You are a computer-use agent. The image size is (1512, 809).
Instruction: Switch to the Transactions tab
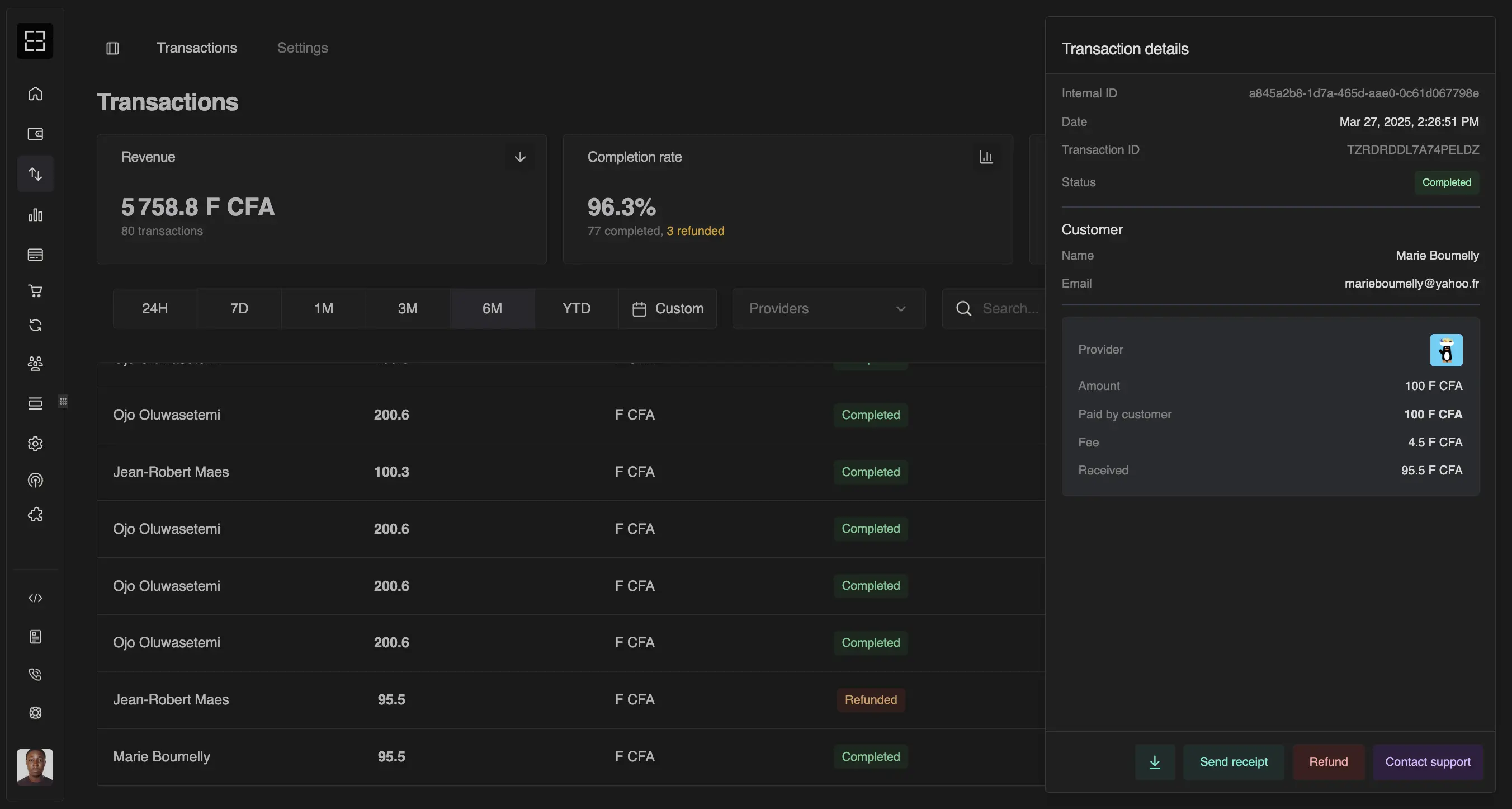(197, 48)
